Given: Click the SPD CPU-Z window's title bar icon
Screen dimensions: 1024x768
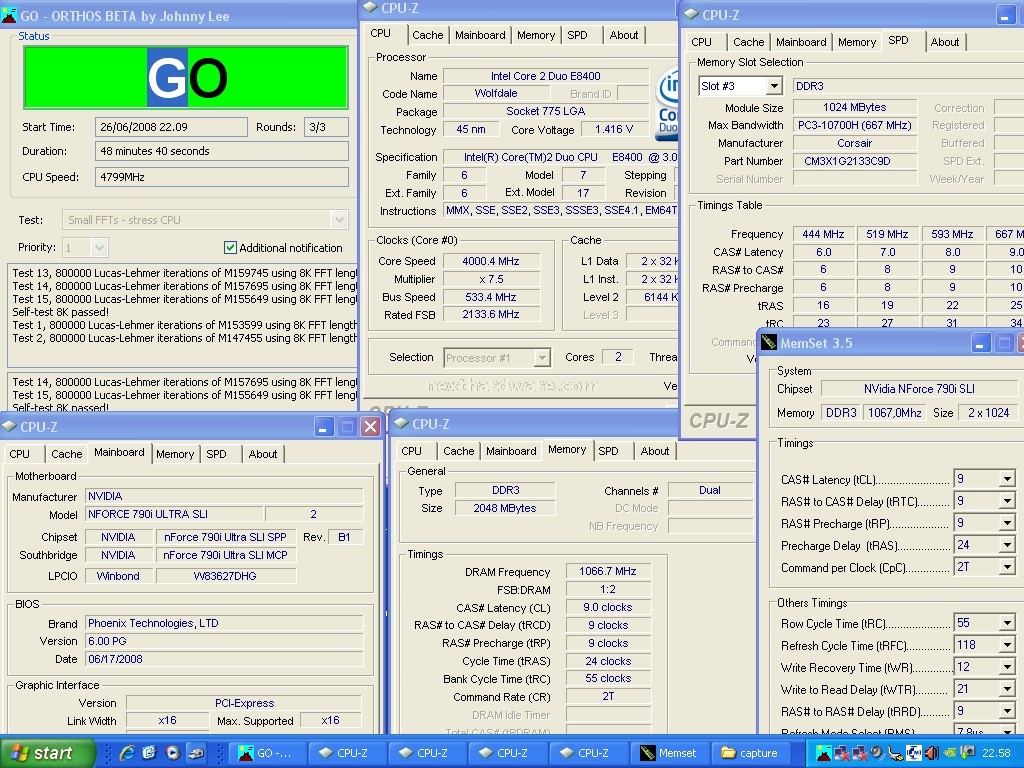Looking at the screenshot, I should coord(691,14).
